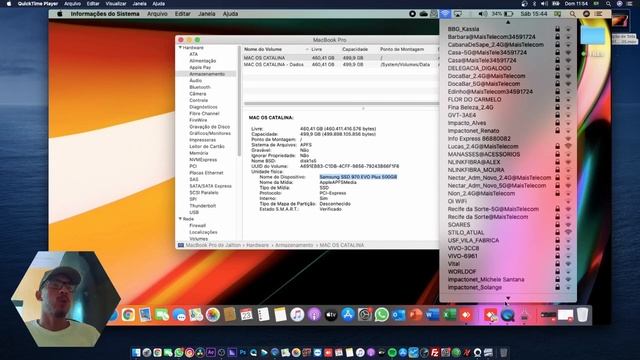The image size is (640, 360).
Task: Select MAC OS CATALINA - Dados volume row
Action: pos(340,64)
